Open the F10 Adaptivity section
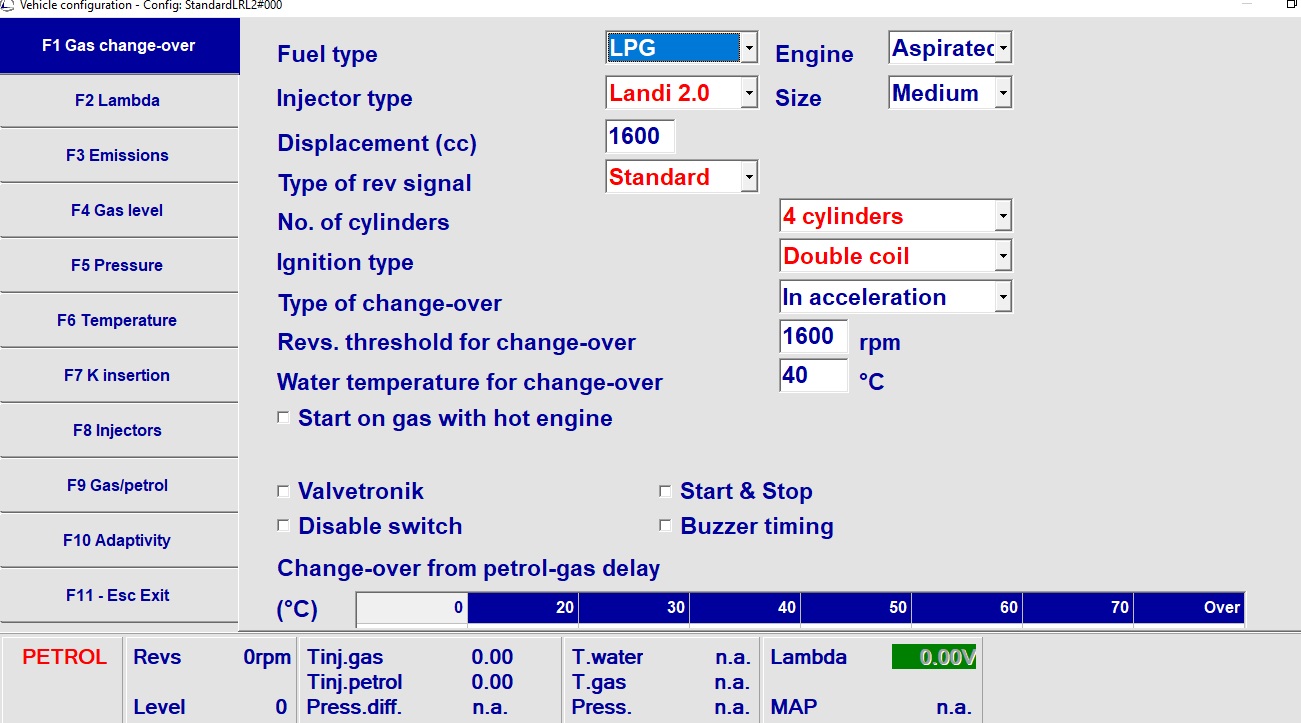 tap(118, 541)
